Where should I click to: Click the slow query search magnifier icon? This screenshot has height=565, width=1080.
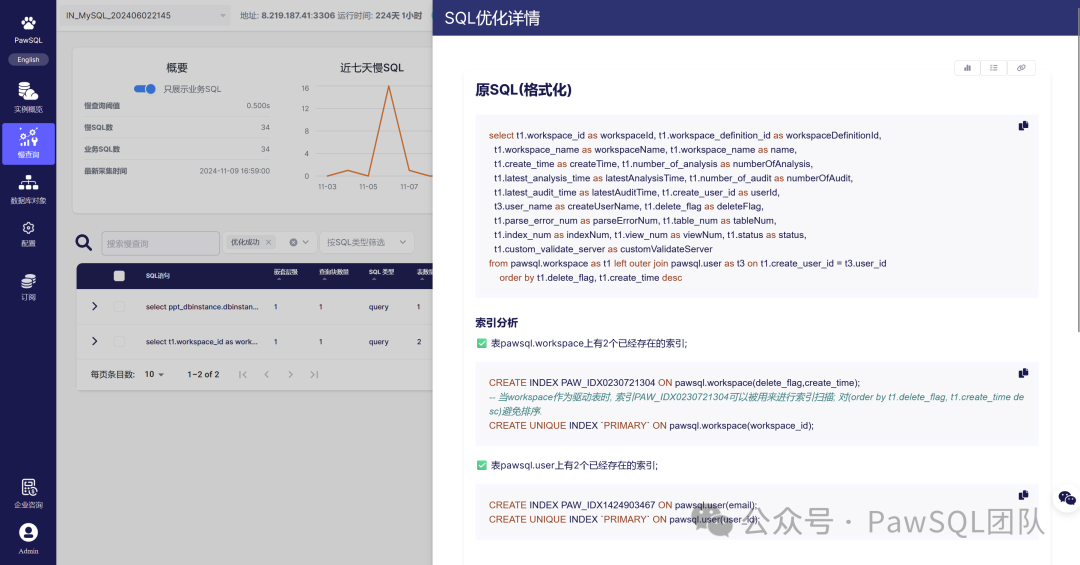[83, 243]
